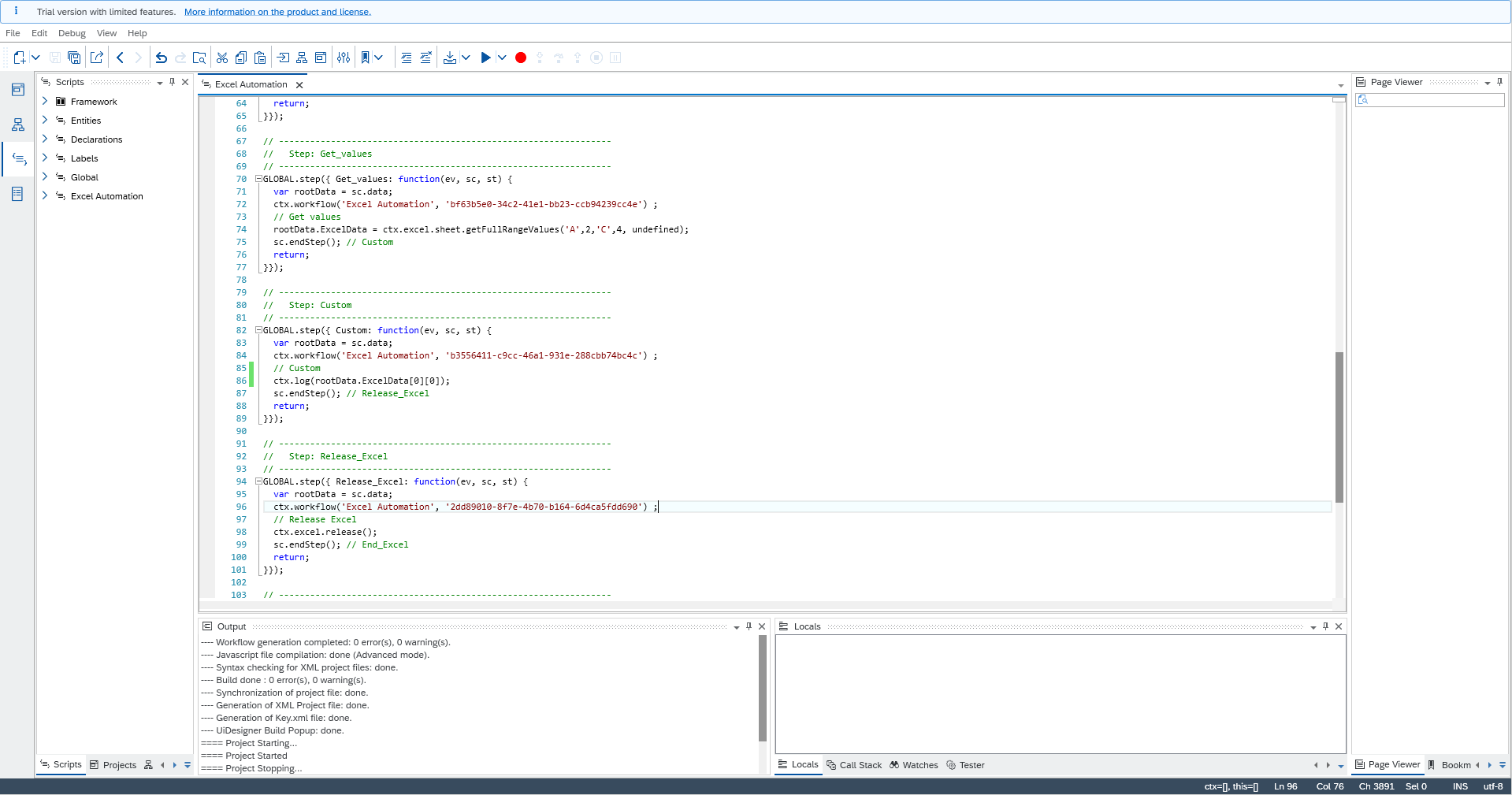
Task: Open the Debug menu
Action: [x=72, y=33]
